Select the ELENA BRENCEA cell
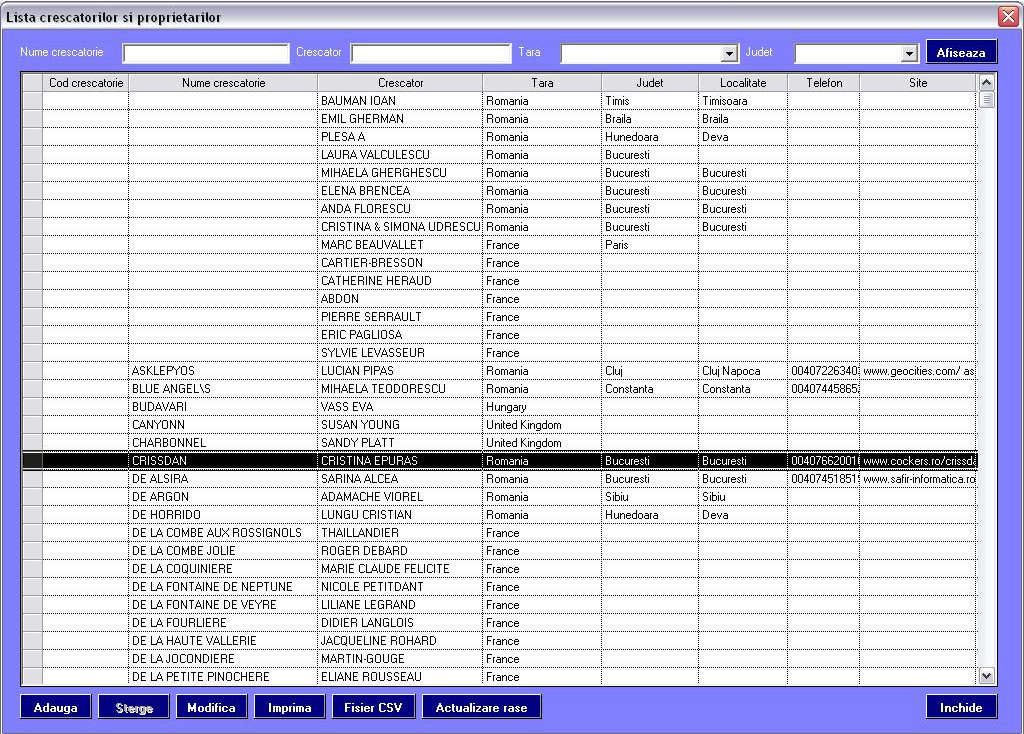 [x=400, y=191]
